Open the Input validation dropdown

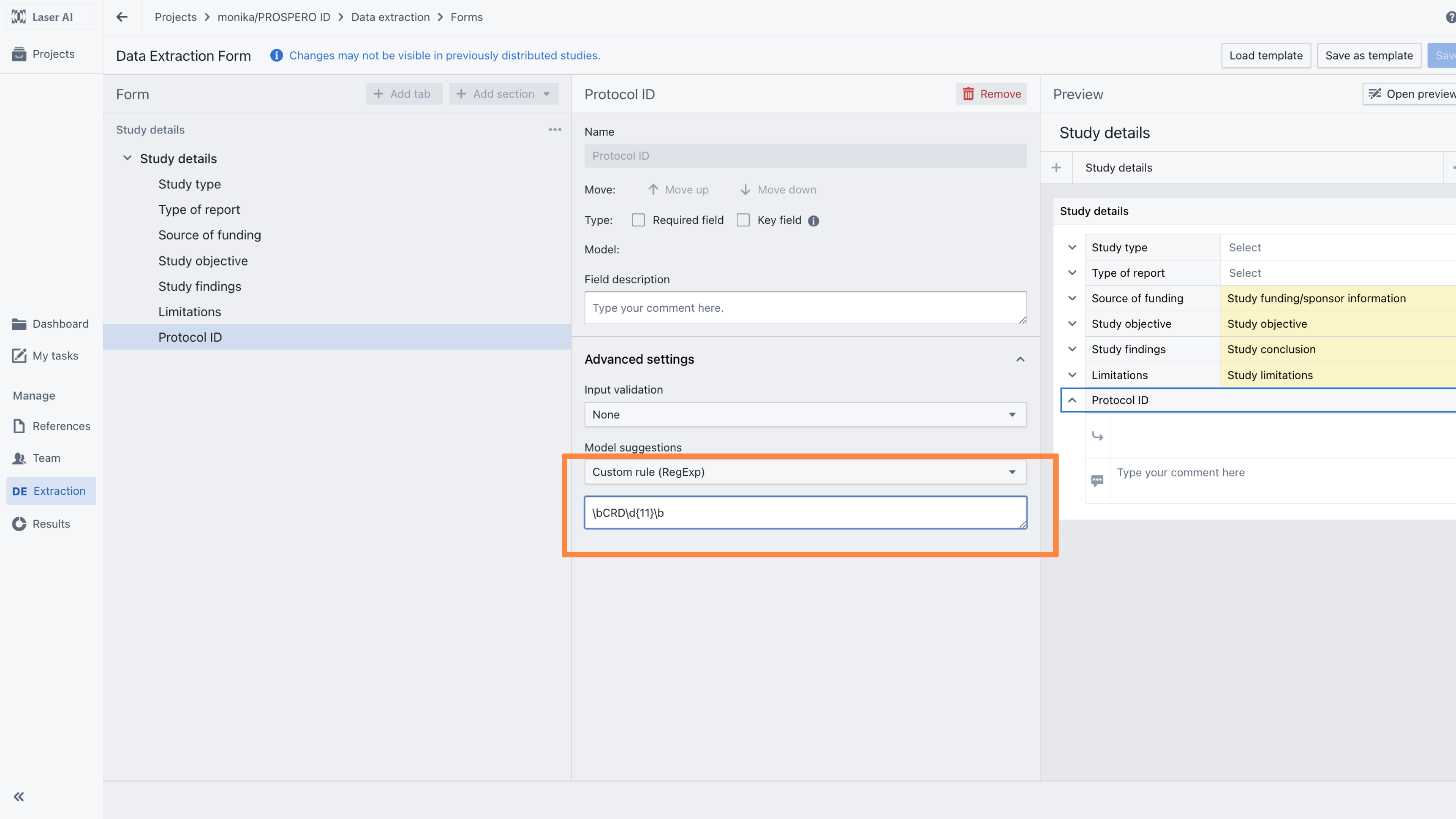[805, 415]
